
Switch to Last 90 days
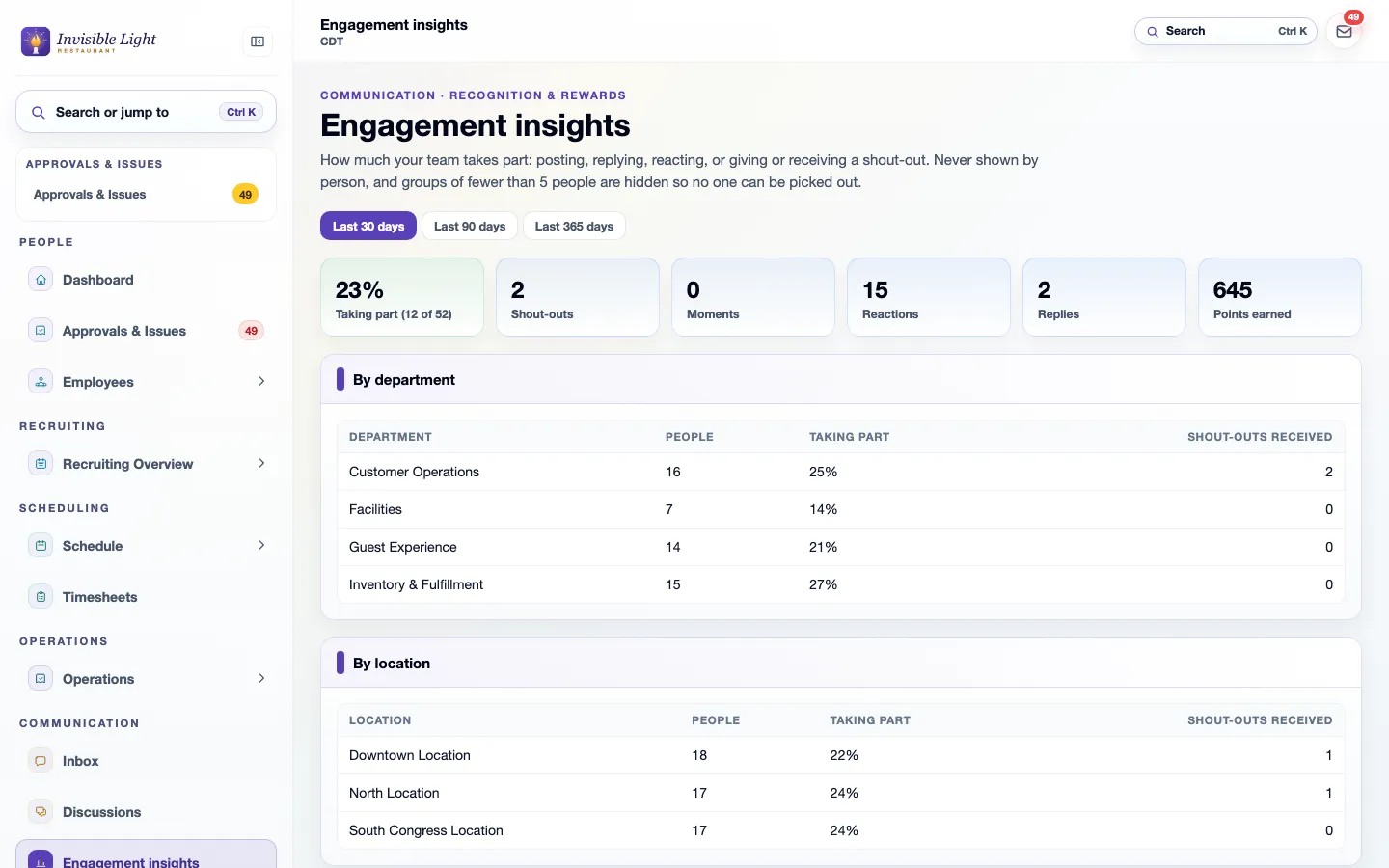pos(470,226)
